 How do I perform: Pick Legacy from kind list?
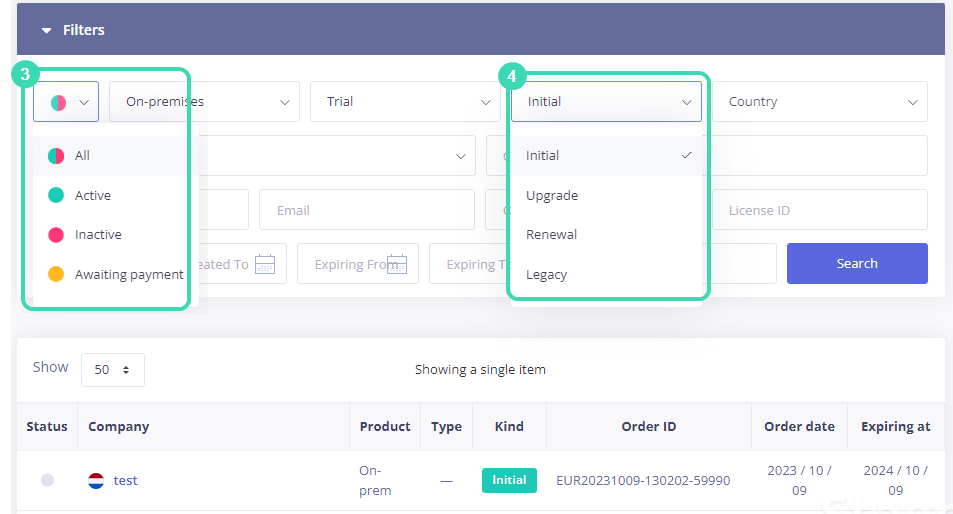(547, 275)
